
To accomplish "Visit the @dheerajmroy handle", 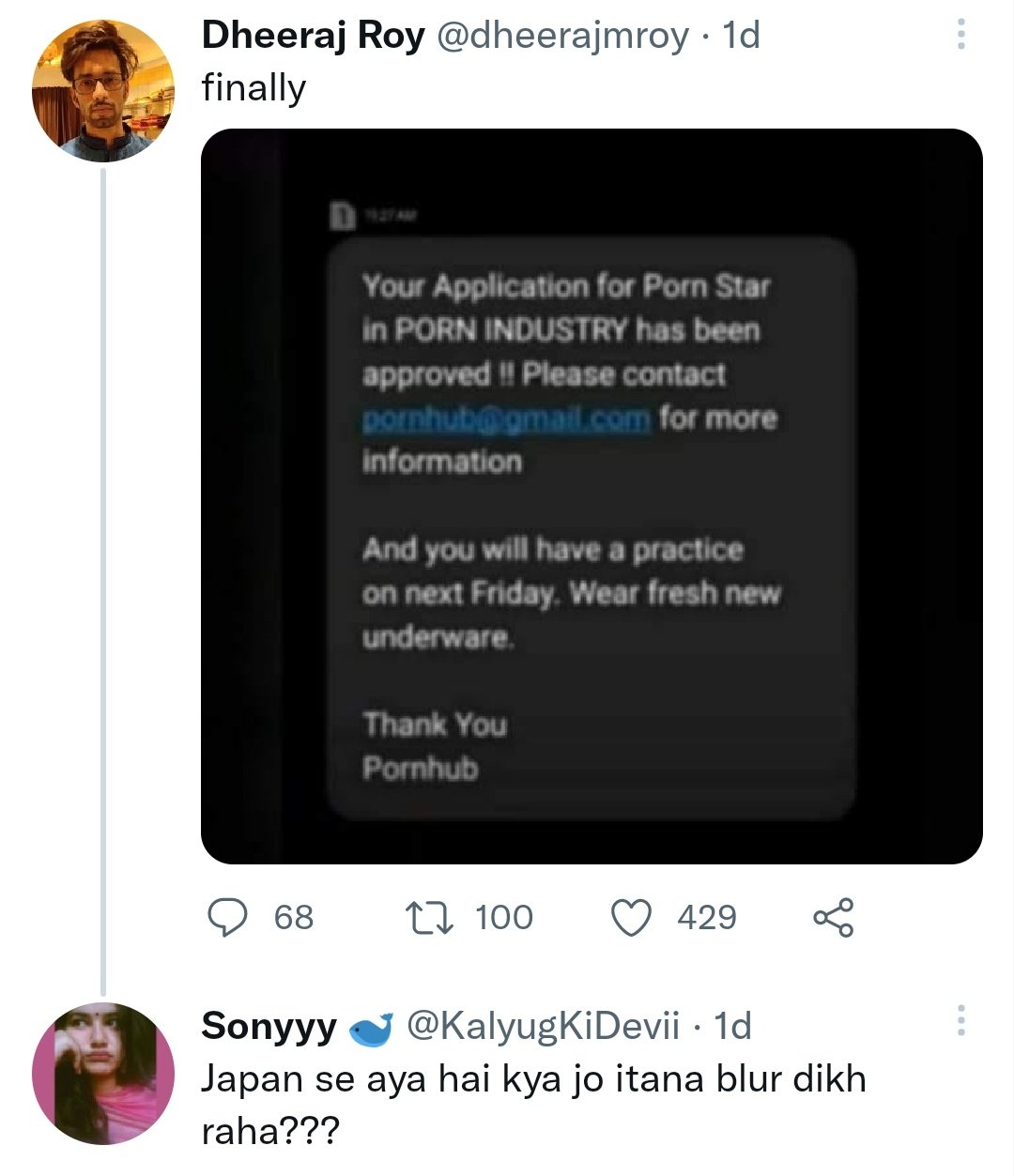I will pos(563,36).
